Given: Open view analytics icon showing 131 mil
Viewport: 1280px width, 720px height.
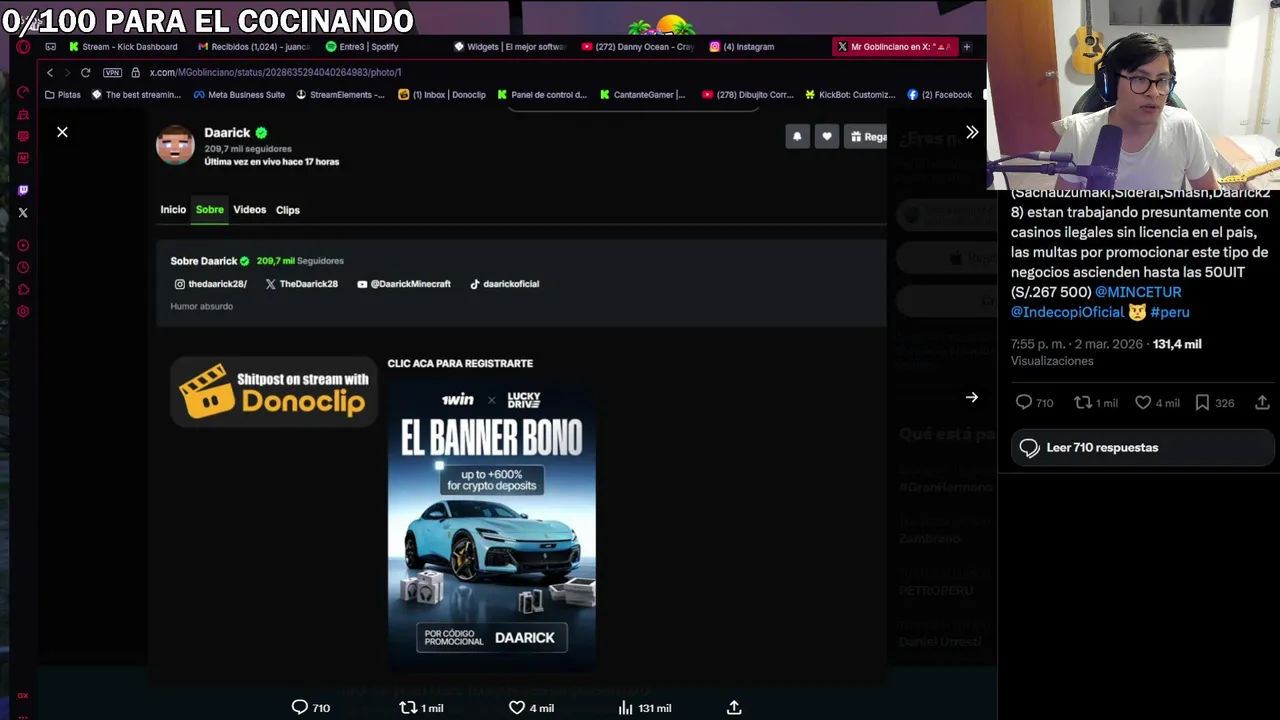Looking at the screenshot, I should coord(625,707).
